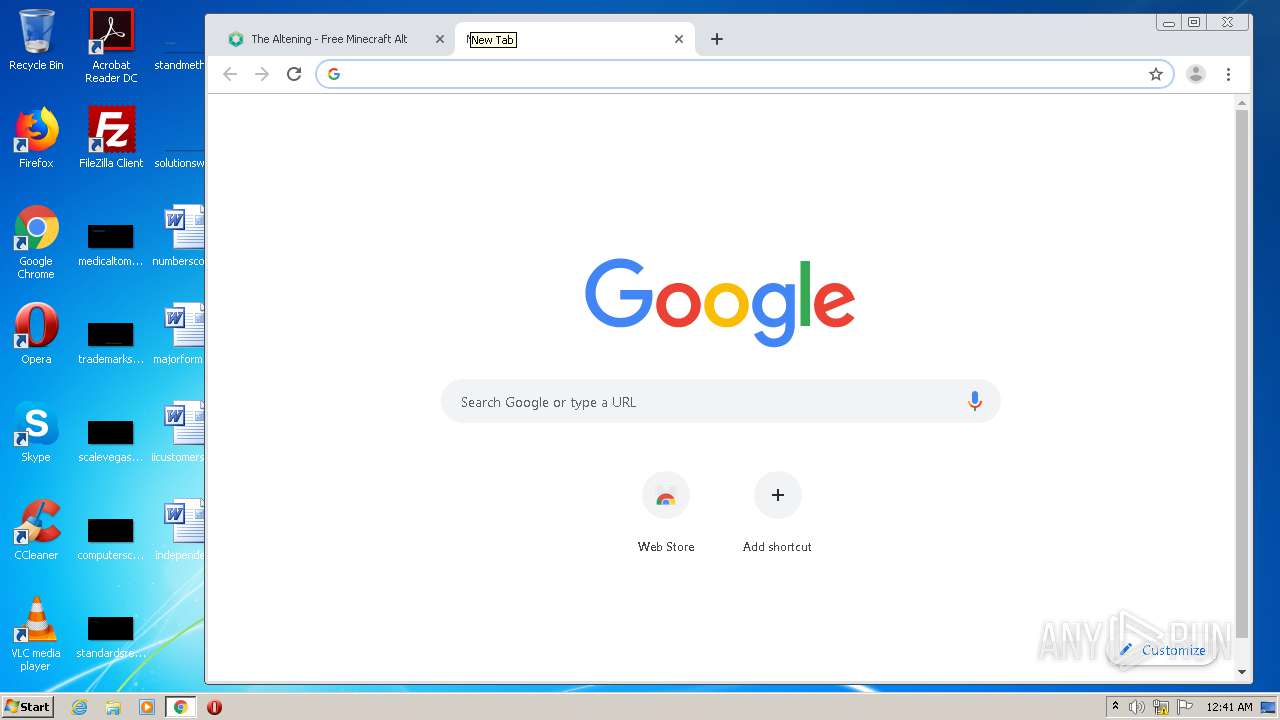Close the New Tab tab
Image resolution: width=1280 pixels, height=720 pixels.
pos(679,39)
